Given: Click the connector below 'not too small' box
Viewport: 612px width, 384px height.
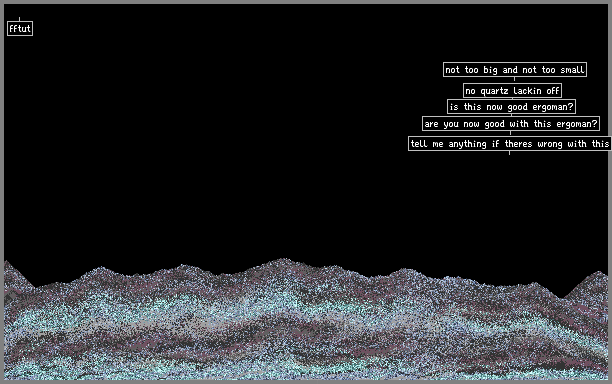Looking at the screenshot, I should click(514, 79).
